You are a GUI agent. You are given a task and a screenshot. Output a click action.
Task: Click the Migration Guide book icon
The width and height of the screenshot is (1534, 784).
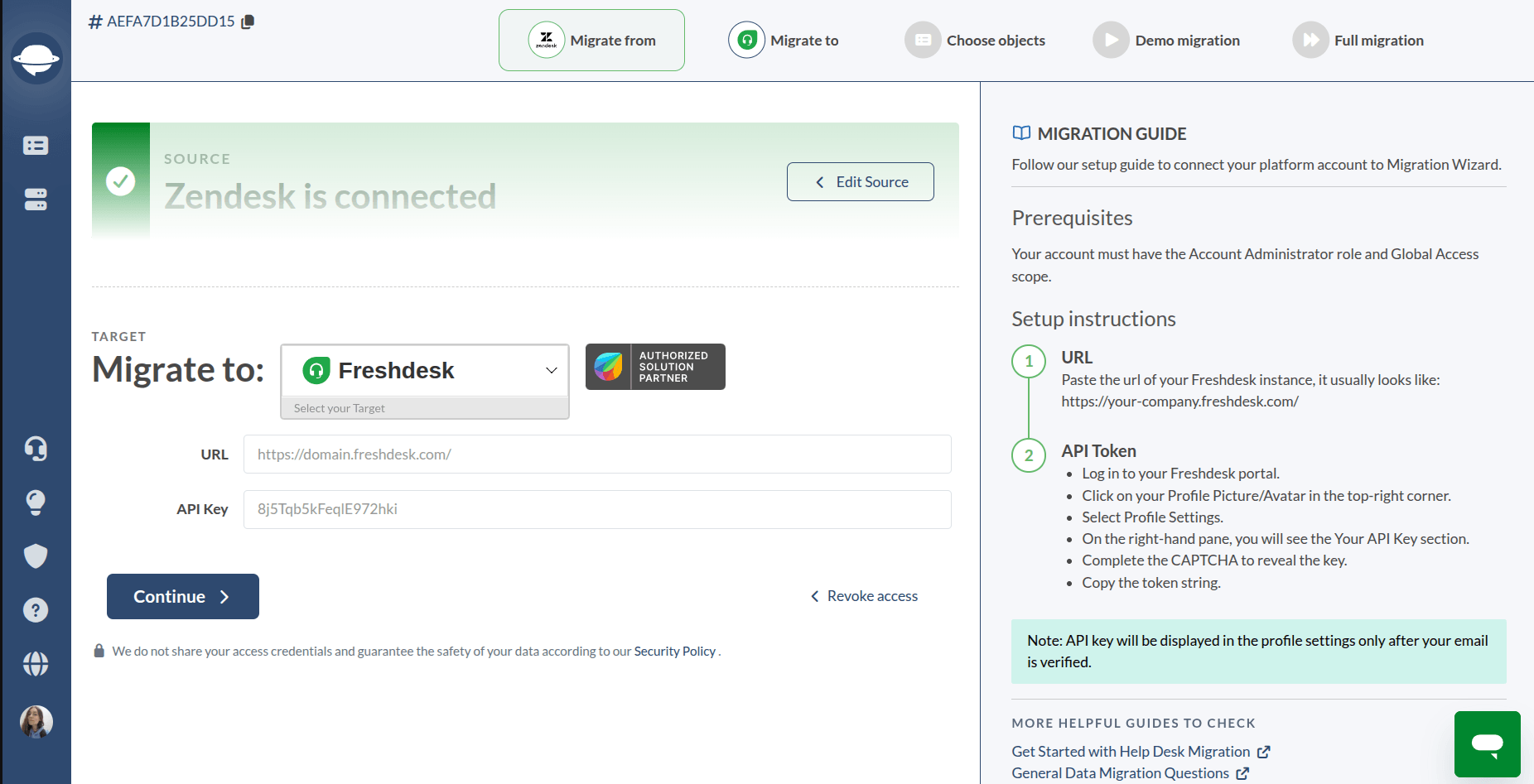pos(1021,133)
